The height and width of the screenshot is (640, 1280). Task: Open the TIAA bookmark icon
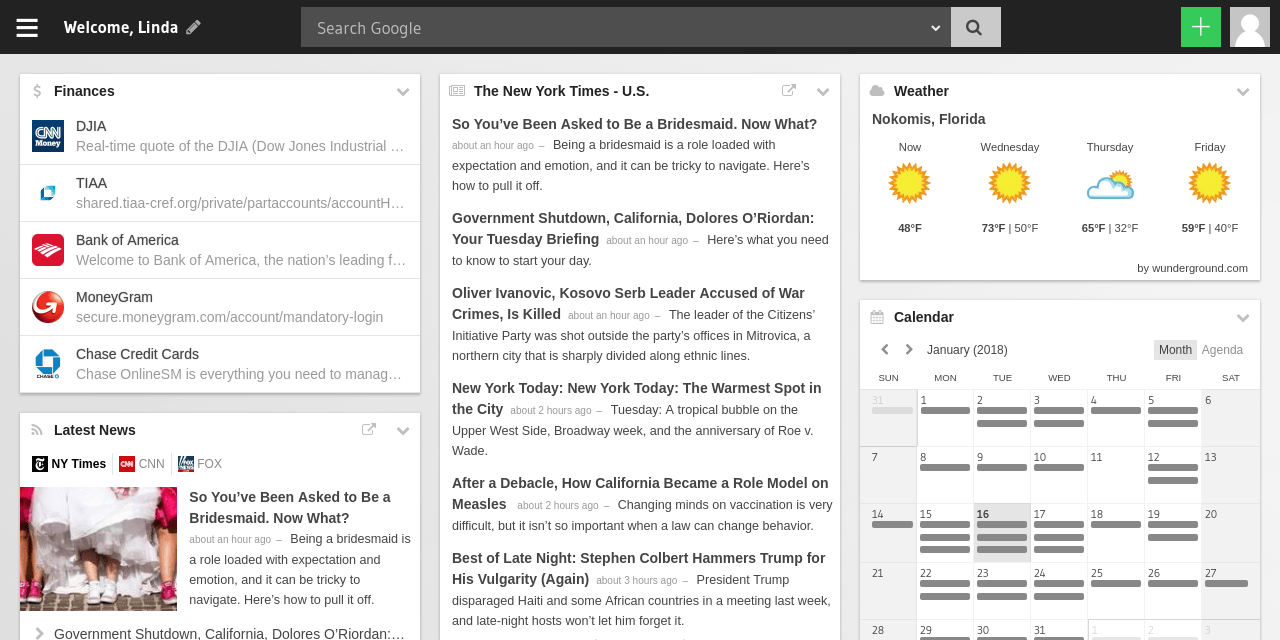(x=48, y=193)
